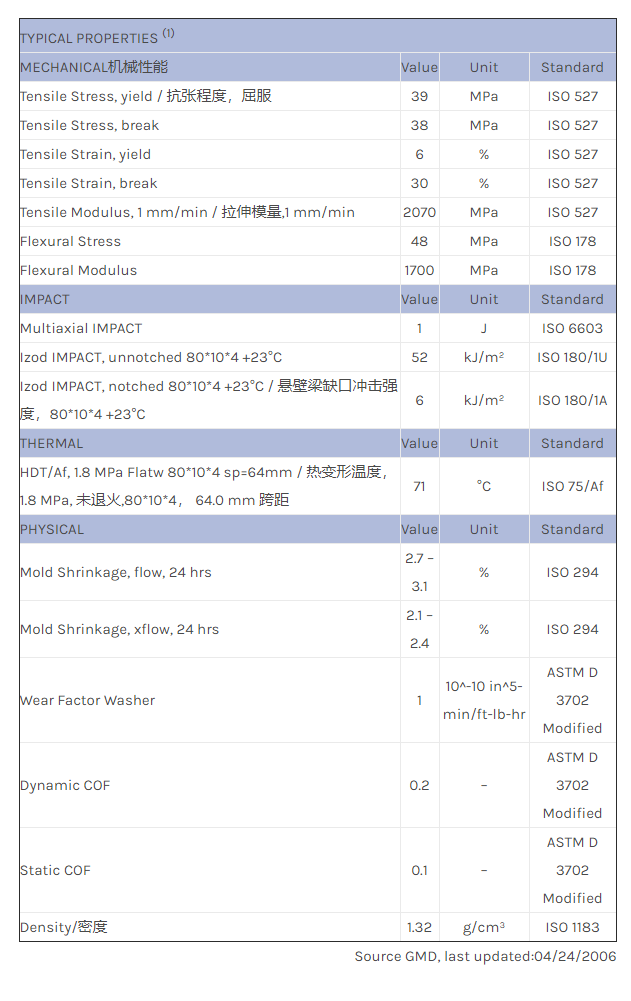Screen dimensions: 631x1001
Task: Click the TYPICAL PROPERTIES table title
Action: point(88,38)
